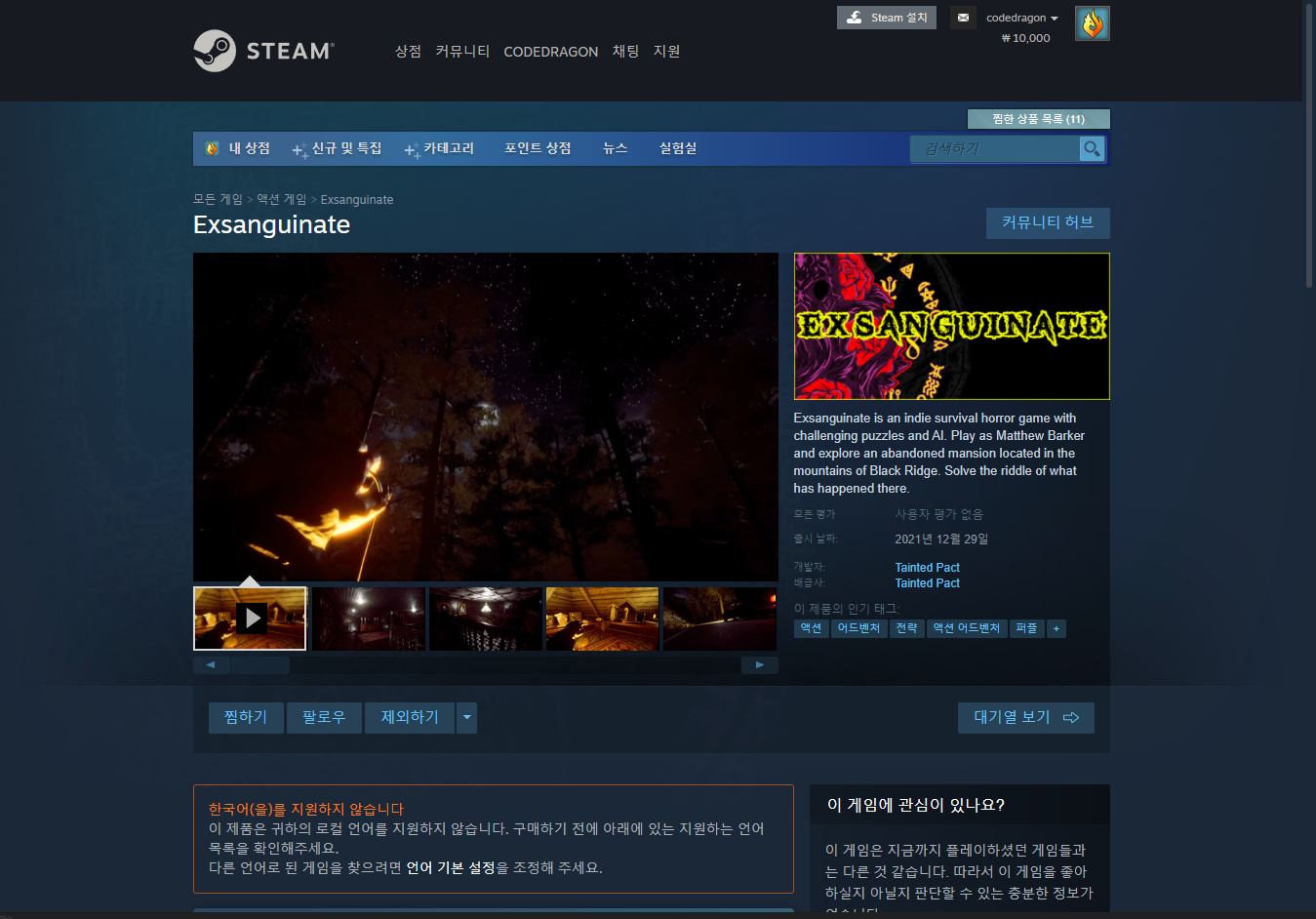Open dropdown arrow next to 제외하기
Viewport: 1316px width, 919px height.
(466, 717)
